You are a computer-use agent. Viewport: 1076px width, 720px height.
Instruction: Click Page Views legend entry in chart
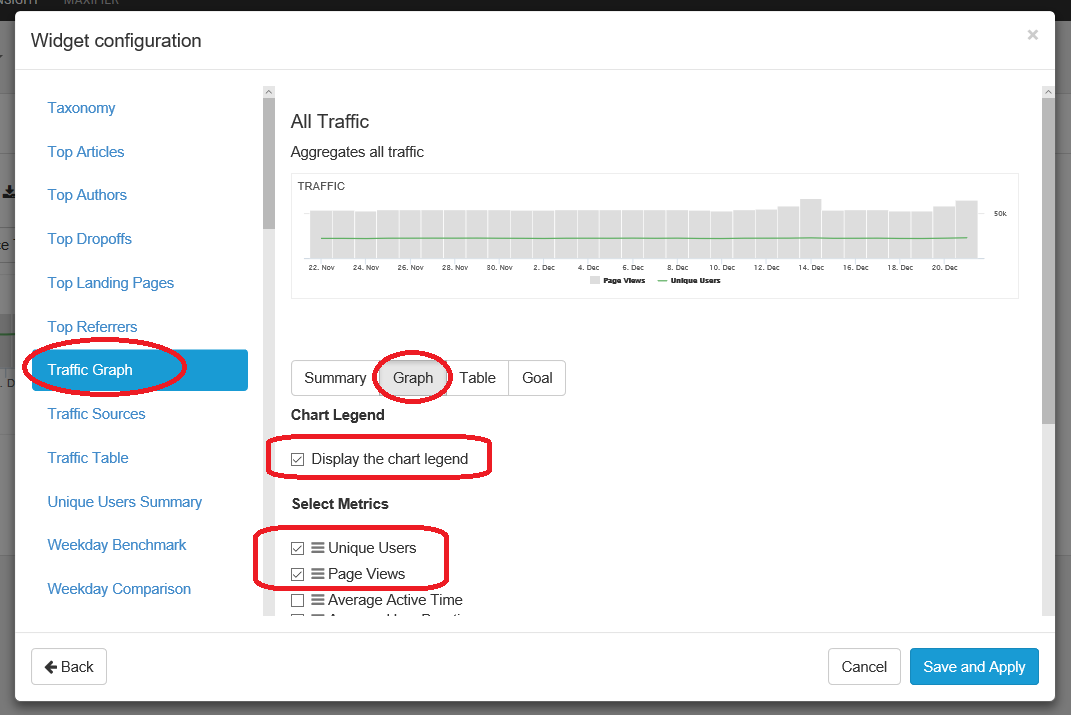coord(620,282)
